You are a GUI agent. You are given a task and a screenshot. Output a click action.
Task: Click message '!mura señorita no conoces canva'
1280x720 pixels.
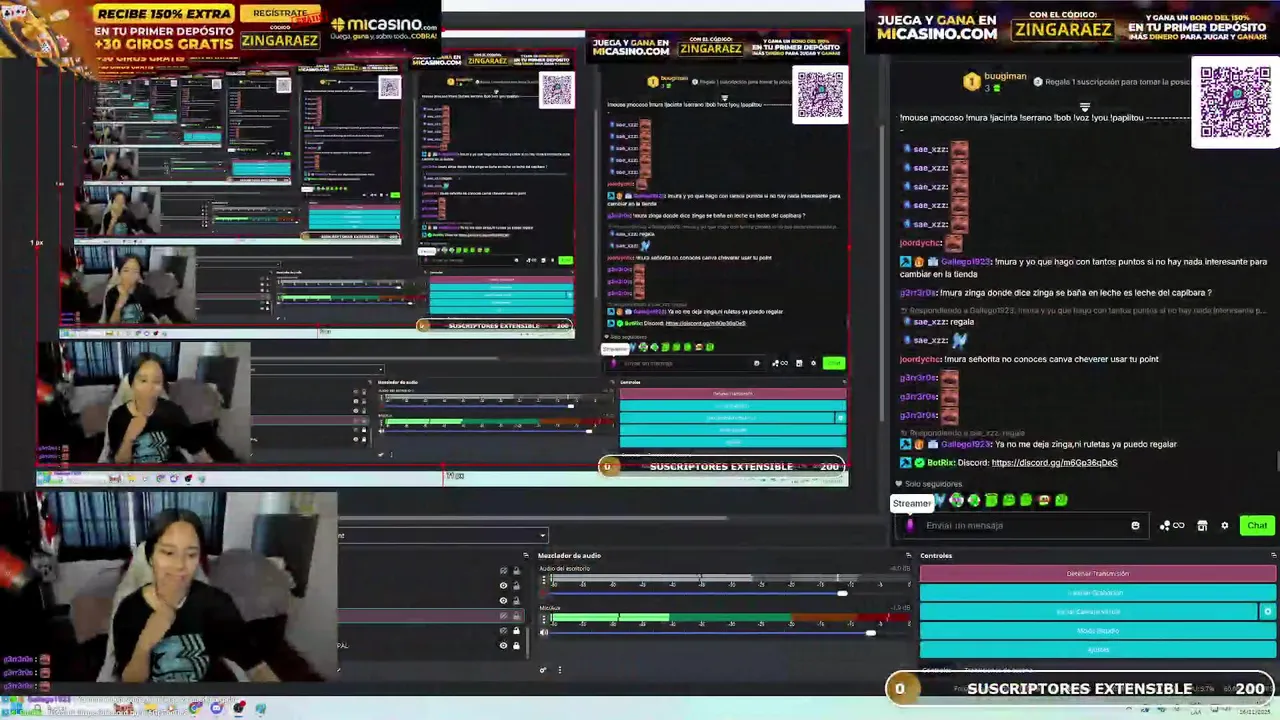coord(1050,359)
